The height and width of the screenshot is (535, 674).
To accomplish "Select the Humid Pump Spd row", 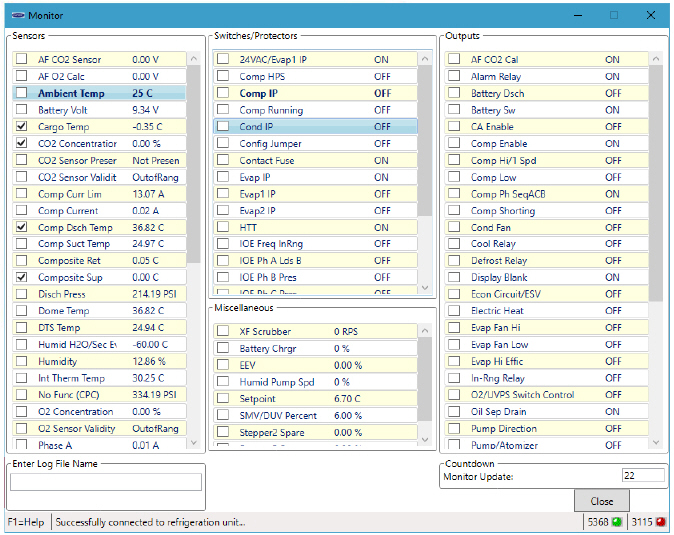I will tap(315, 382).
